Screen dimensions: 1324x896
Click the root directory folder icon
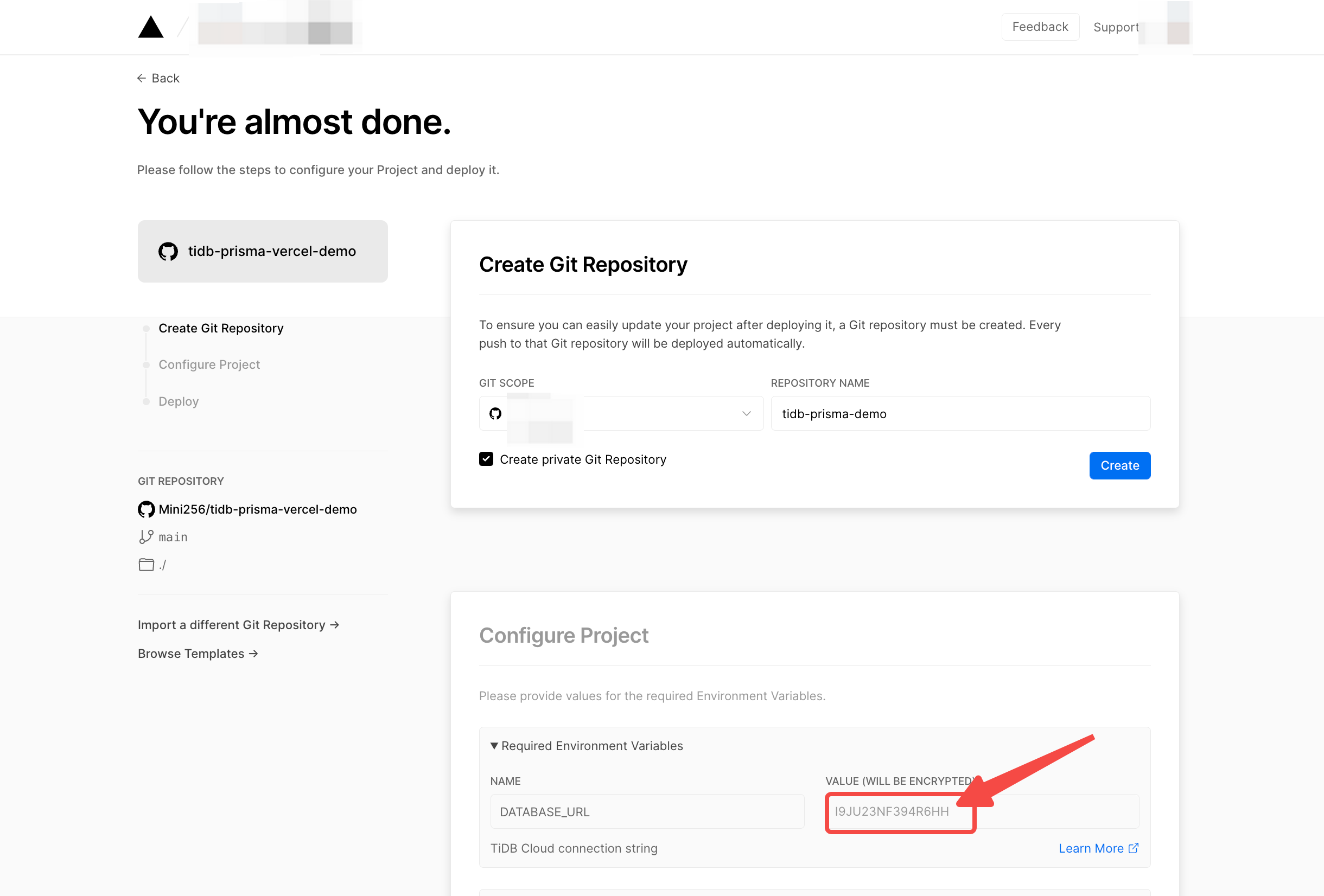(147, 565)
